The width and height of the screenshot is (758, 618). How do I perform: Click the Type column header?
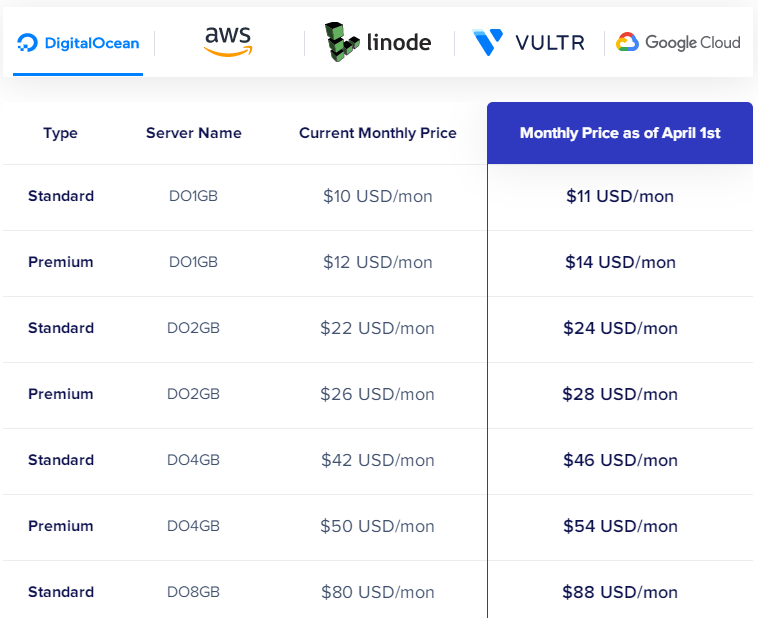60,133
